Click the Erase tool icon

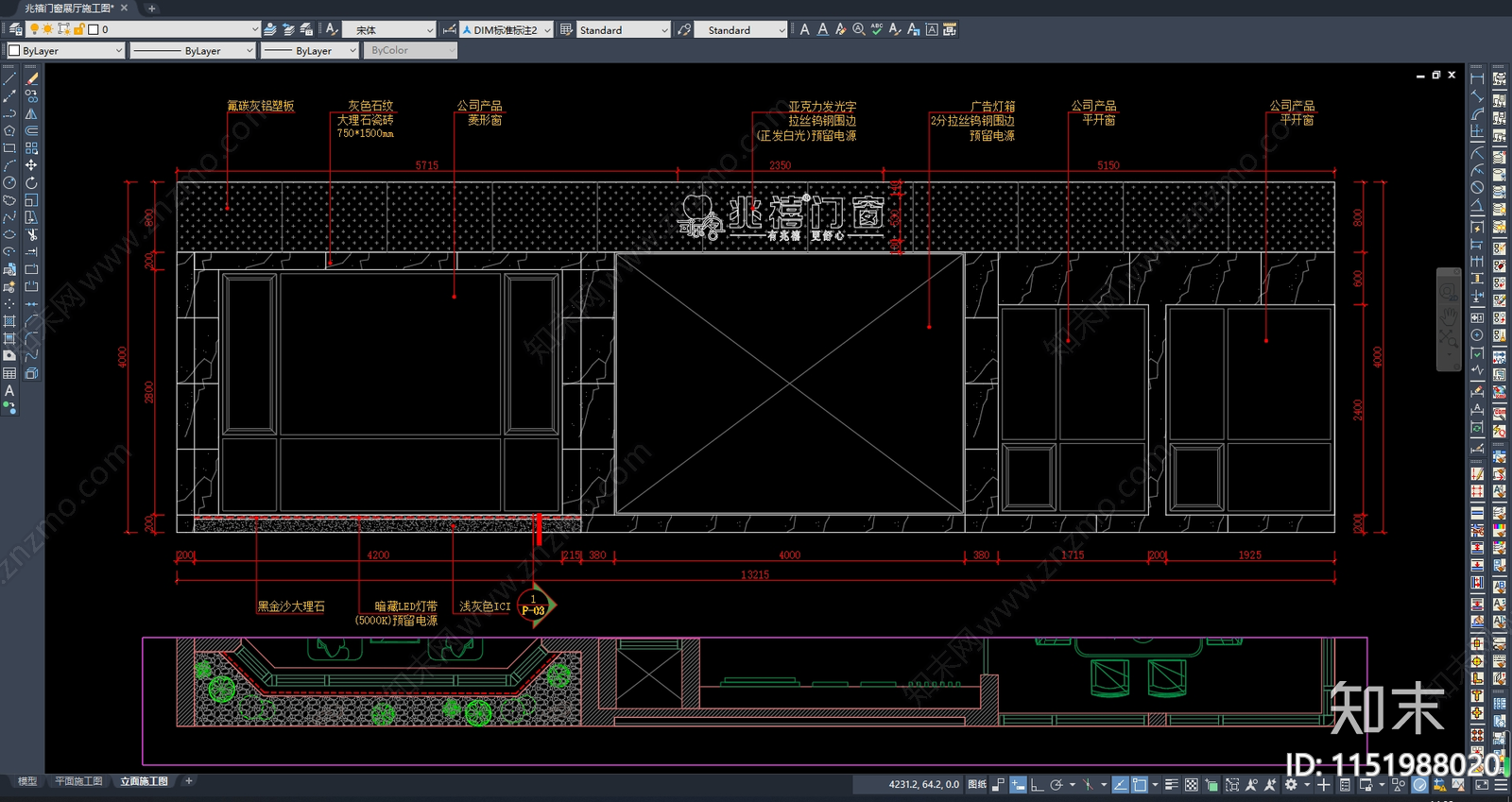31,78
